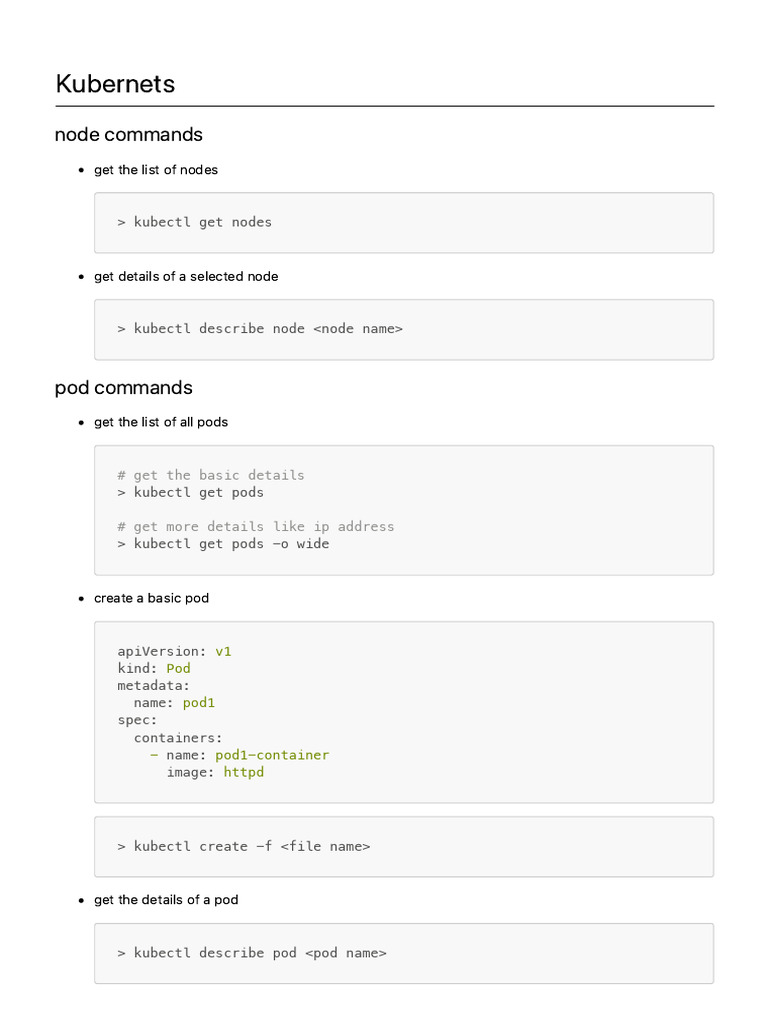This screenshot has width=768, height=1024.
Task: Click the "pod commands" heading
Action: (123, 387)
